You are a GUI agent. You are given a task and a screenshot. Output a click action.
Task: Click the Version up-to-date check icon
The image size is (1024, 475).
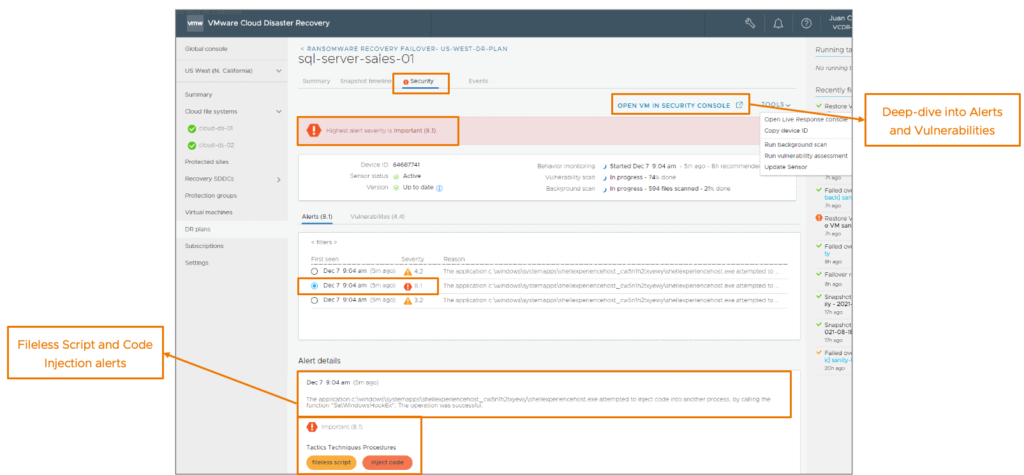tap(396, 188)
